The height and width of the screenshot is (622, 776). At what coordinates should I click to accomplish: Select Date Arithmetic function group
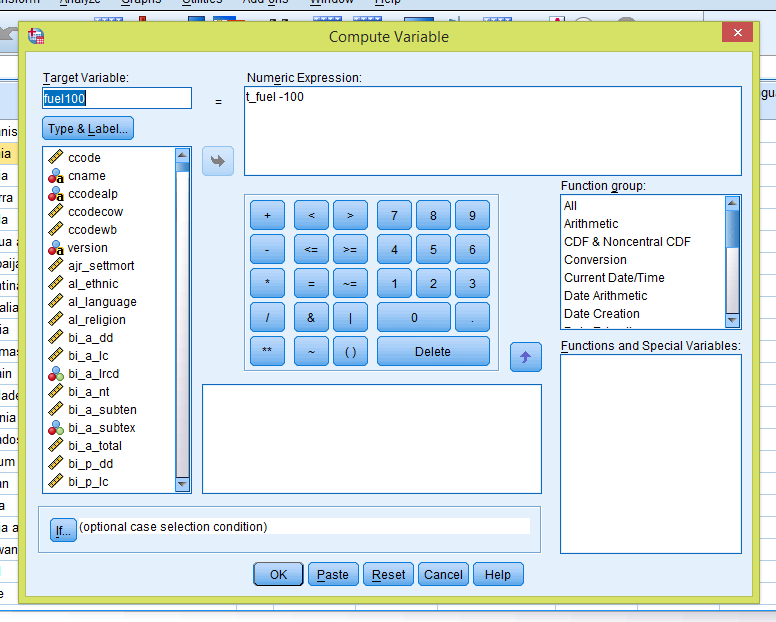coord(605,296)
